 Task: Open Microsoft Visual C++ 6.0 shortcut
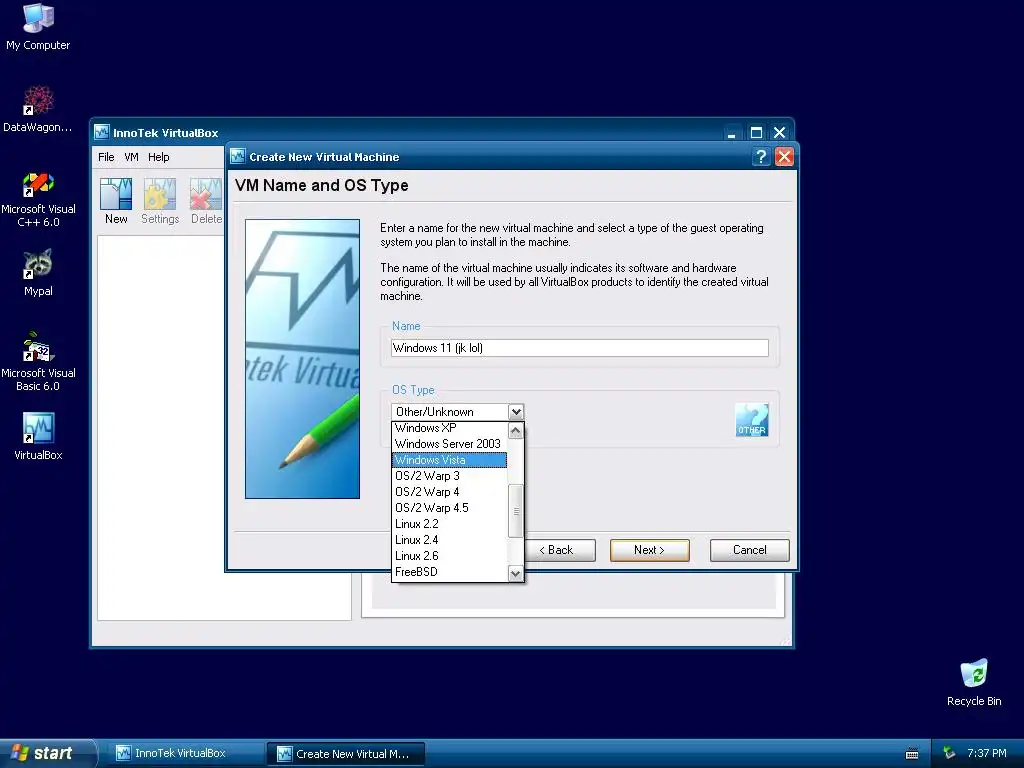coord(38,199)
